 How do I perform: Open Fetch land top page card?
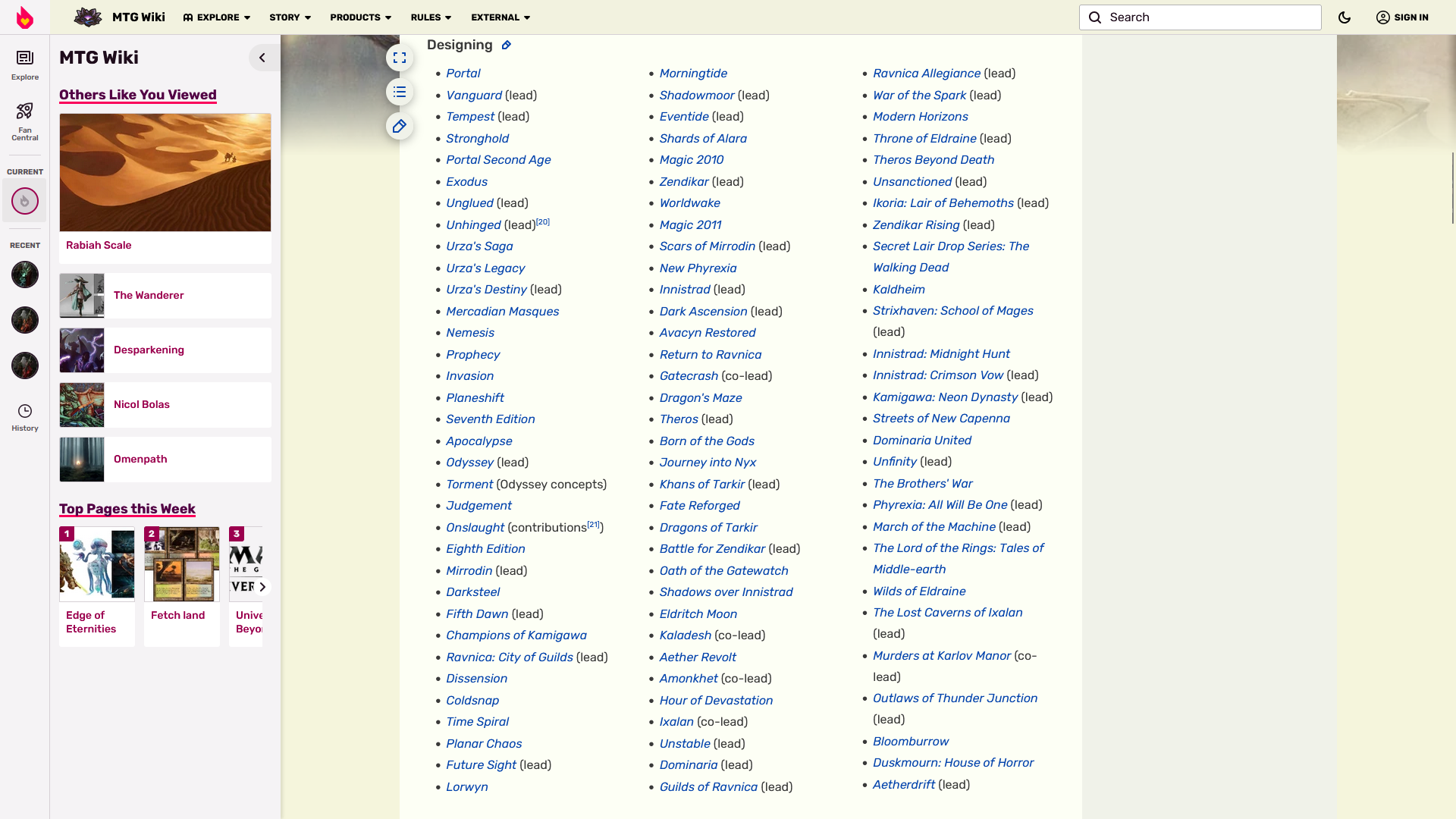pyautogui.click(x=182, y=586)
